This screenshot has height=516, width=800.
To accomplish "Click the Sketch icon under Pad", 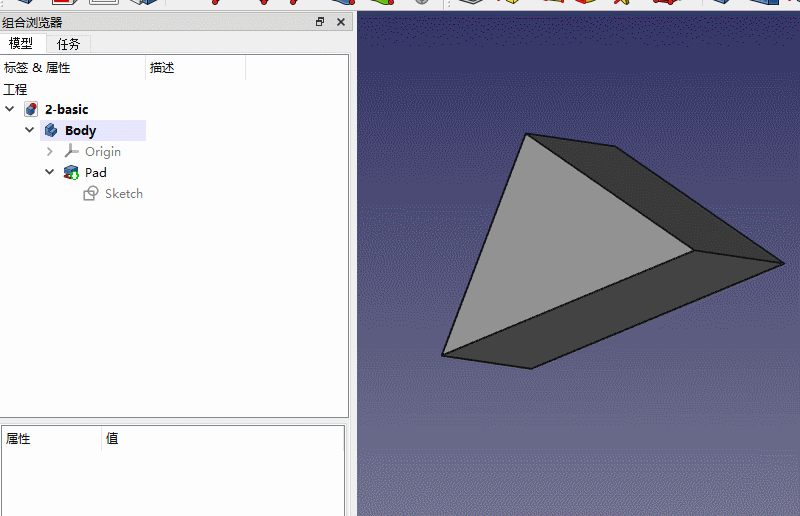I will tap(91, 193).
